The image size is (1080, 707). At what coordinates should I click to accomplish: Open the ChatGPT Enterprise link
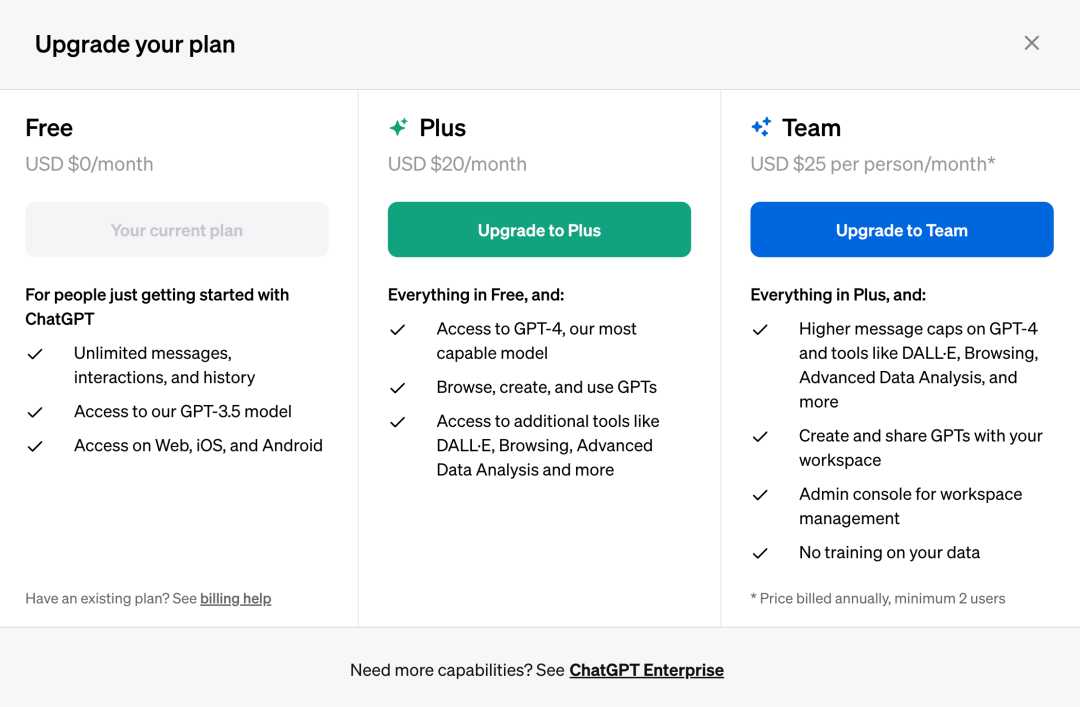(646, 670)
